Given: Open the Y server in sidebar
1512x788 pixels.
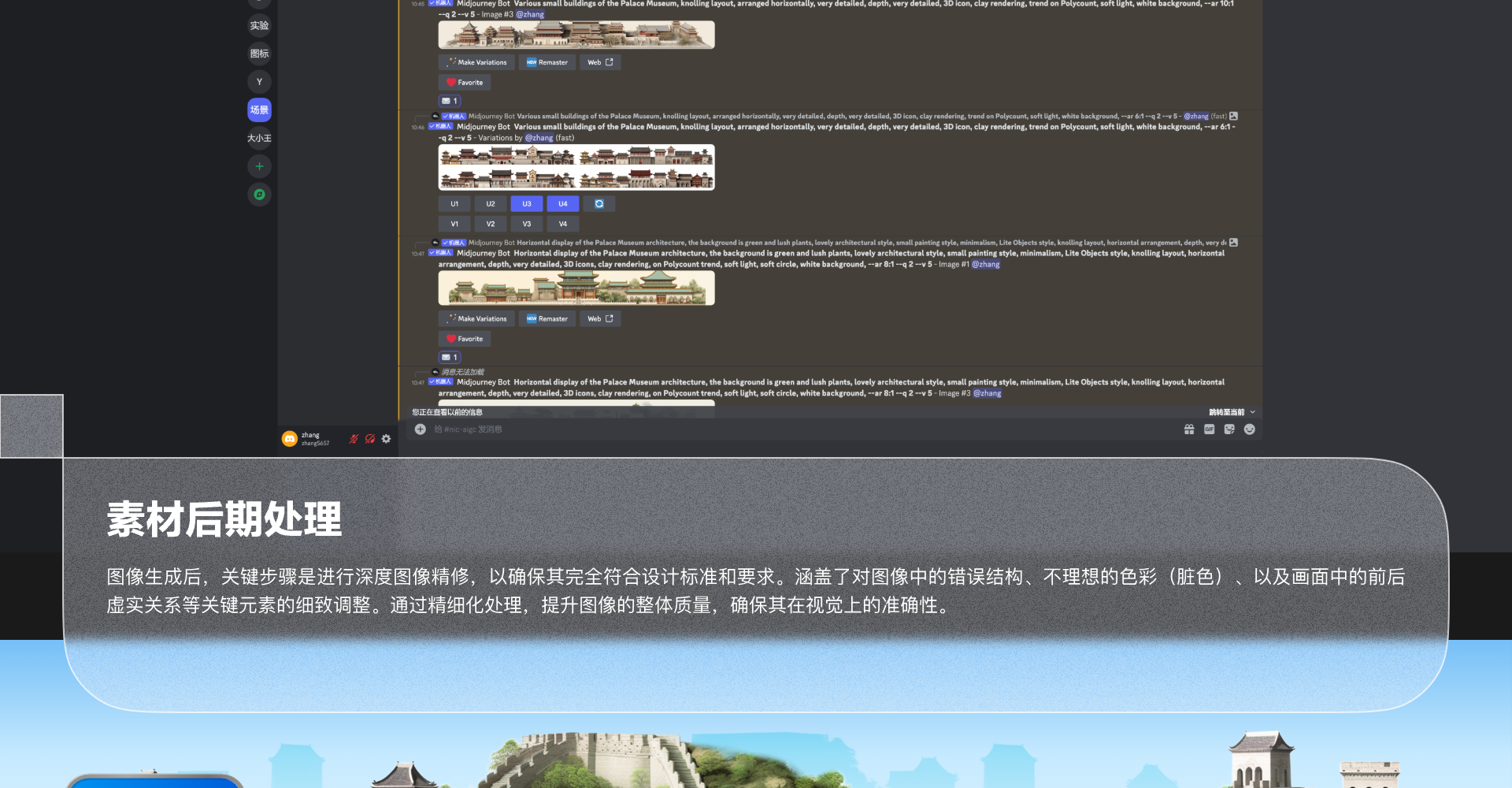Looking at the screenshot, I should (x=259, y=82).
